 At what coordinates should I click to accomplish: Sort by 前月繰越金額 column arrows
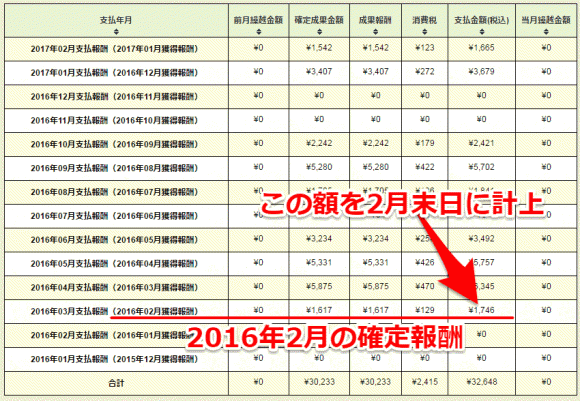coord(259,32)
